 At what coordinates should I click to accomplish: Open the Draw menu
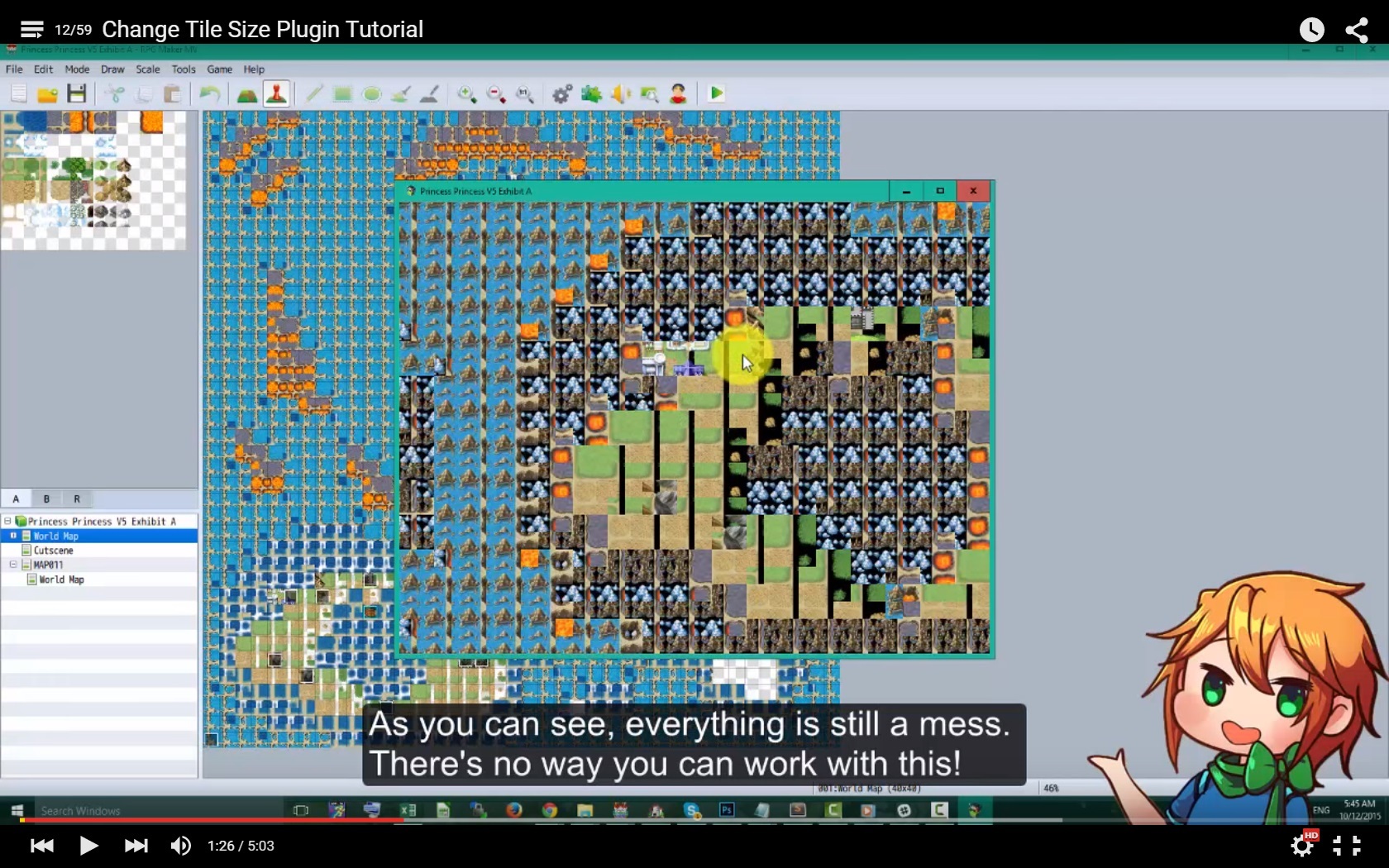coord(112,69)
